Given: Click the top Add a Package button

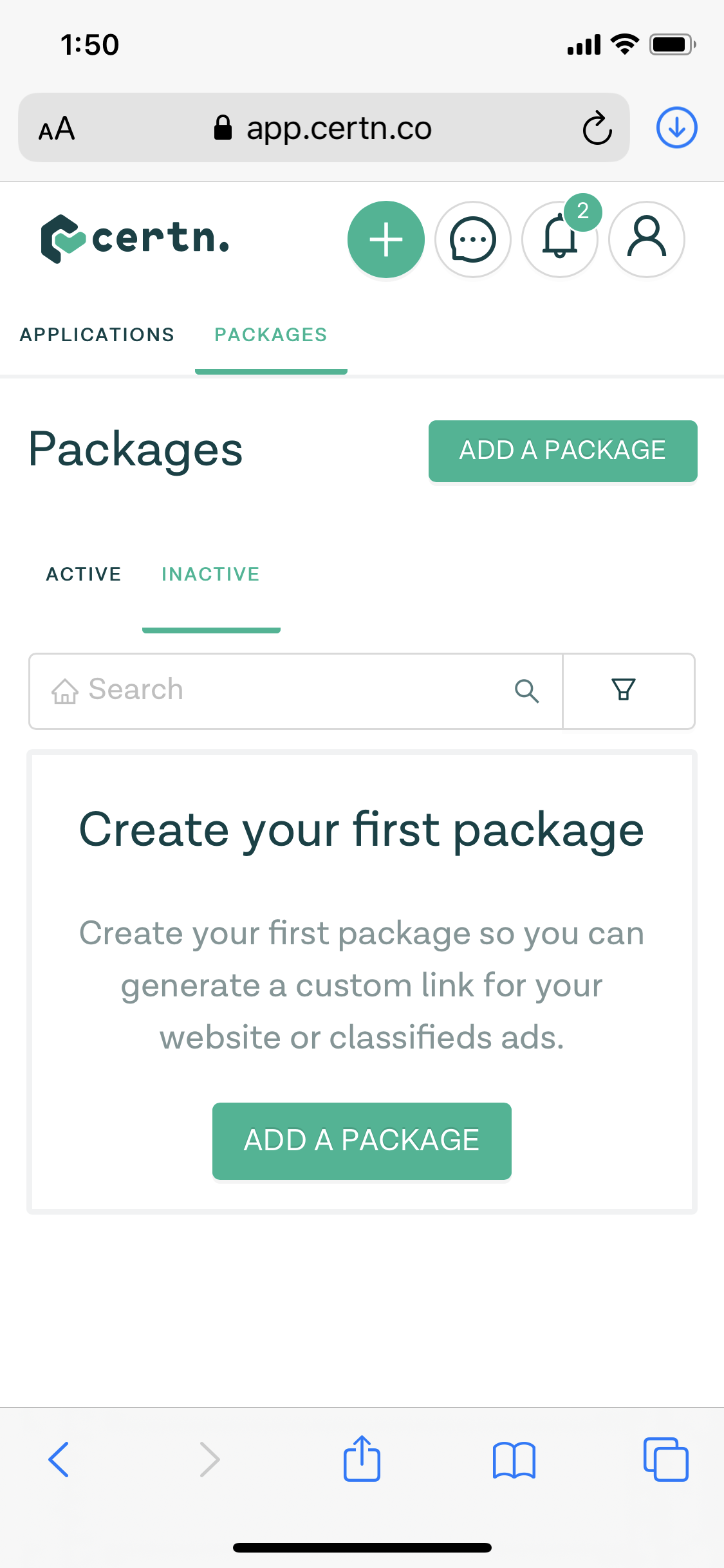Looking at the screenshot, I should 562,451.
